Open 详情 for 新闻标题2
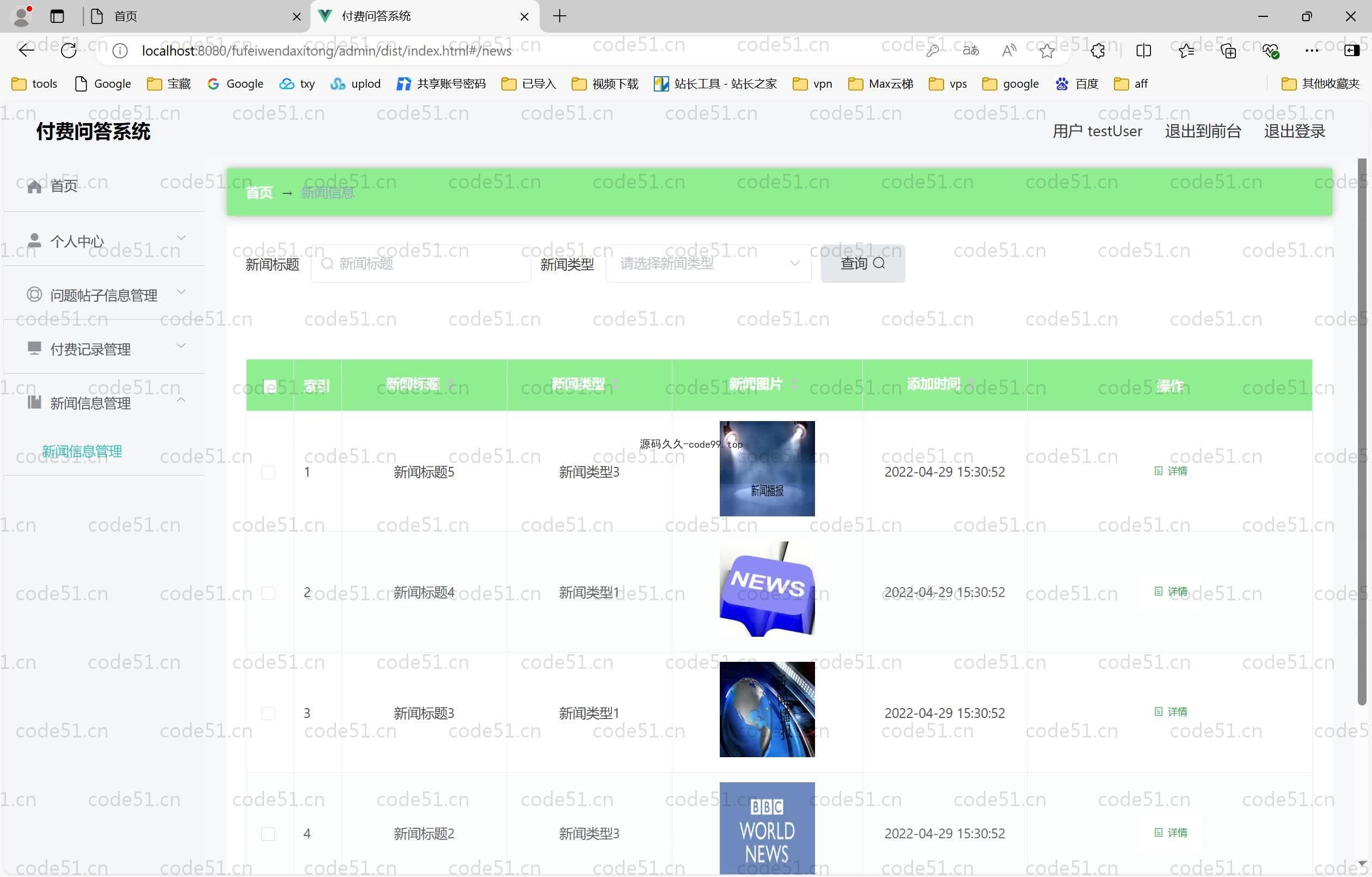This screenshot has height=877, width=1372. [1171, 832]
